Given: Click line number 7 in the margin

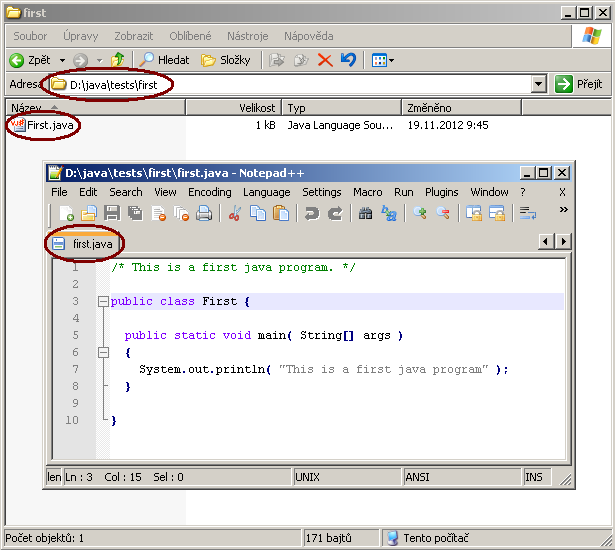Looking at the screenshot, I should point(75,369).
